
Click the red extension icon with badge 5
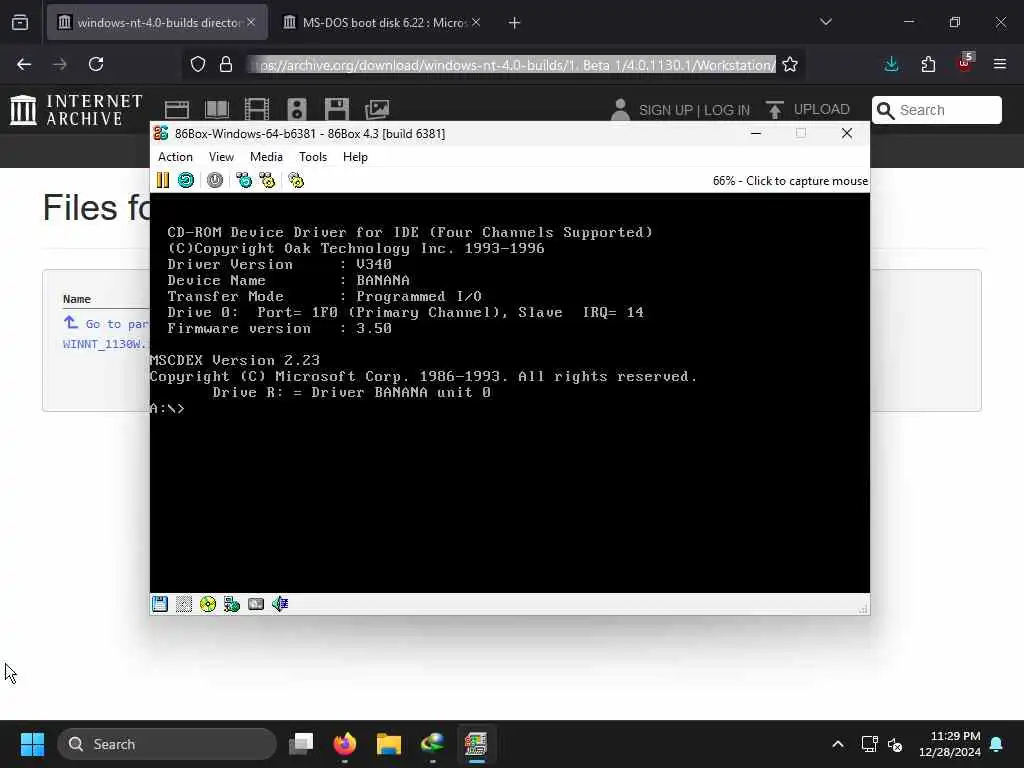pyautogui.click(x=965, y=63)
